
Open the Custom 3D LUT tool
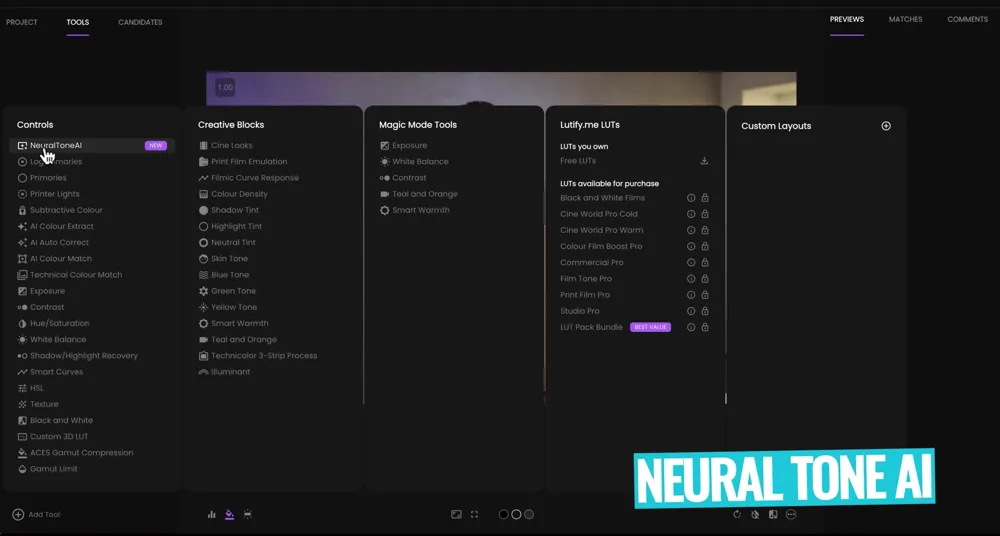click(58, 436)
